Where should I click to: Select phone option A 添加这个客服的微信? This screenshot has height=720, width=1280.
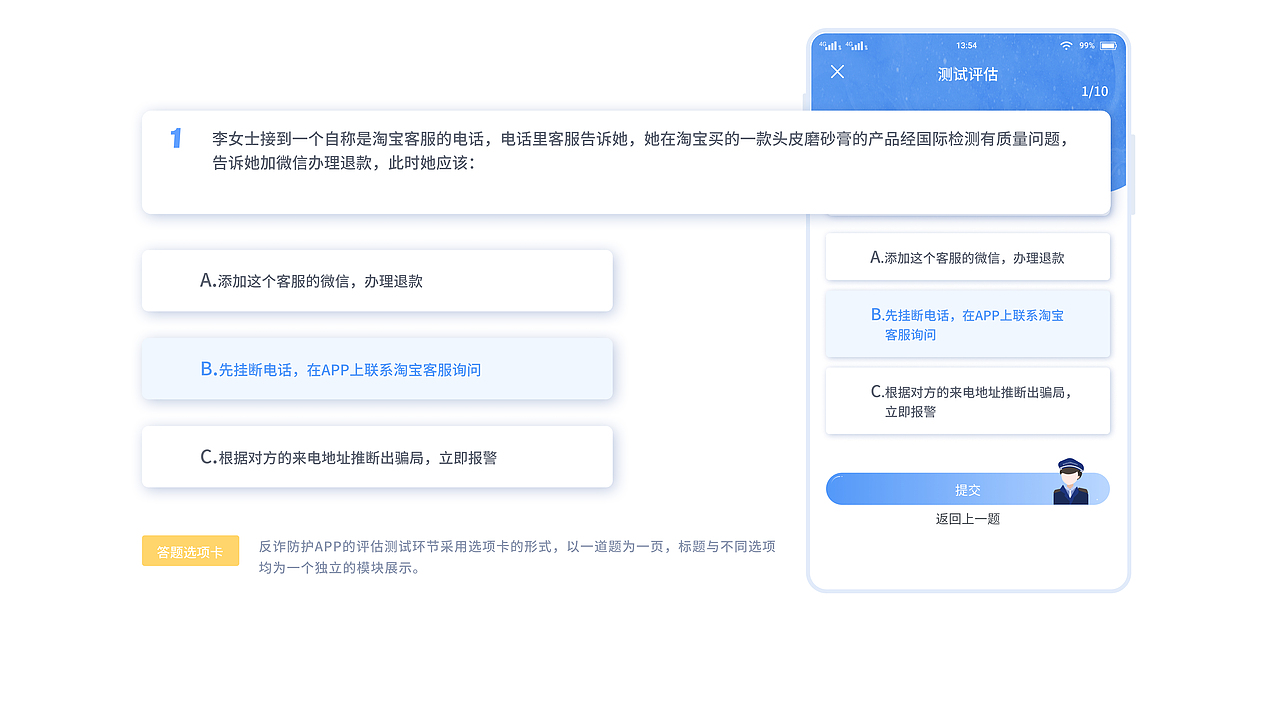click(x=968, y=257)
